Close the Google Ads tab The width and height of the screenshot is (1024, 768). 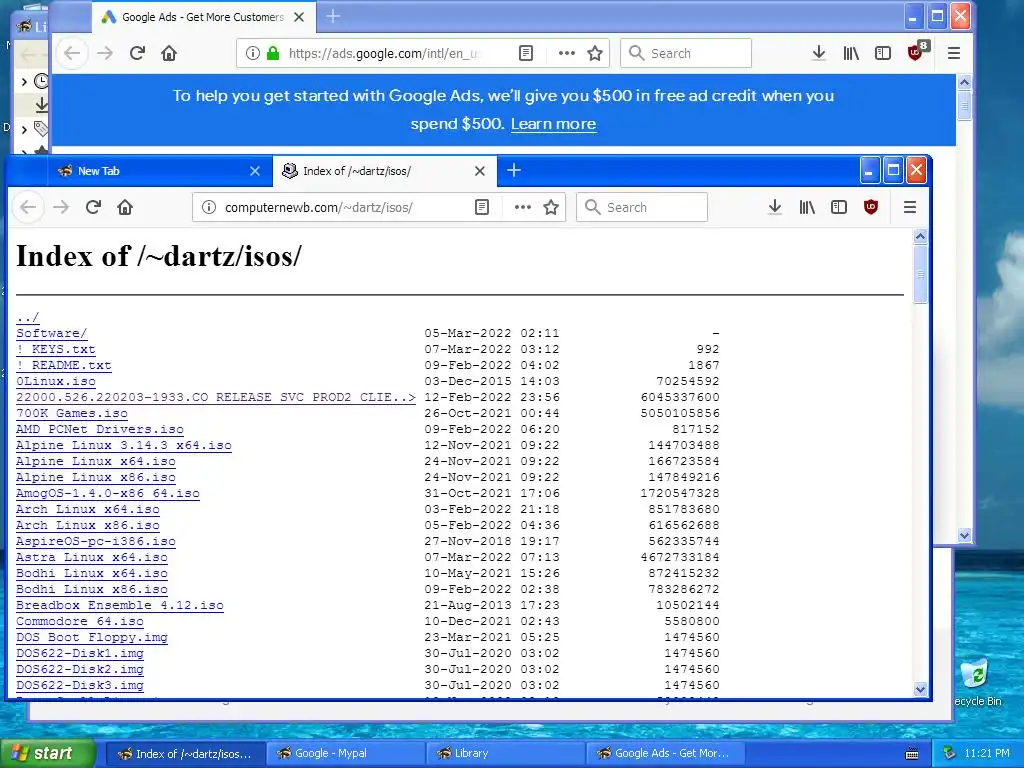(299, 17)
